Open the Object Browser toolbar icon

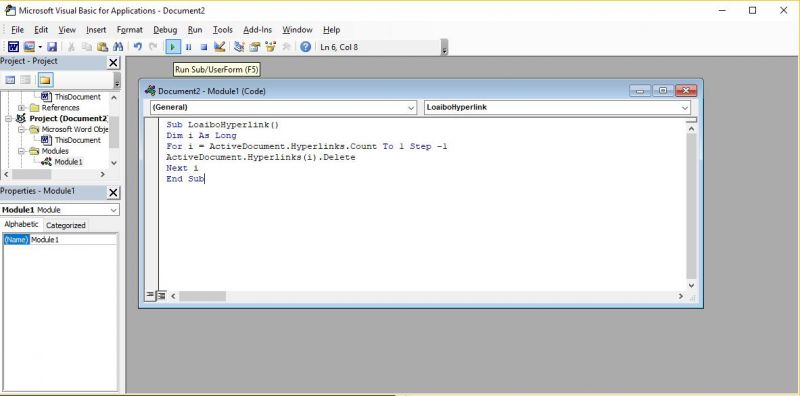pyautogui.click(x=270, y=47)
